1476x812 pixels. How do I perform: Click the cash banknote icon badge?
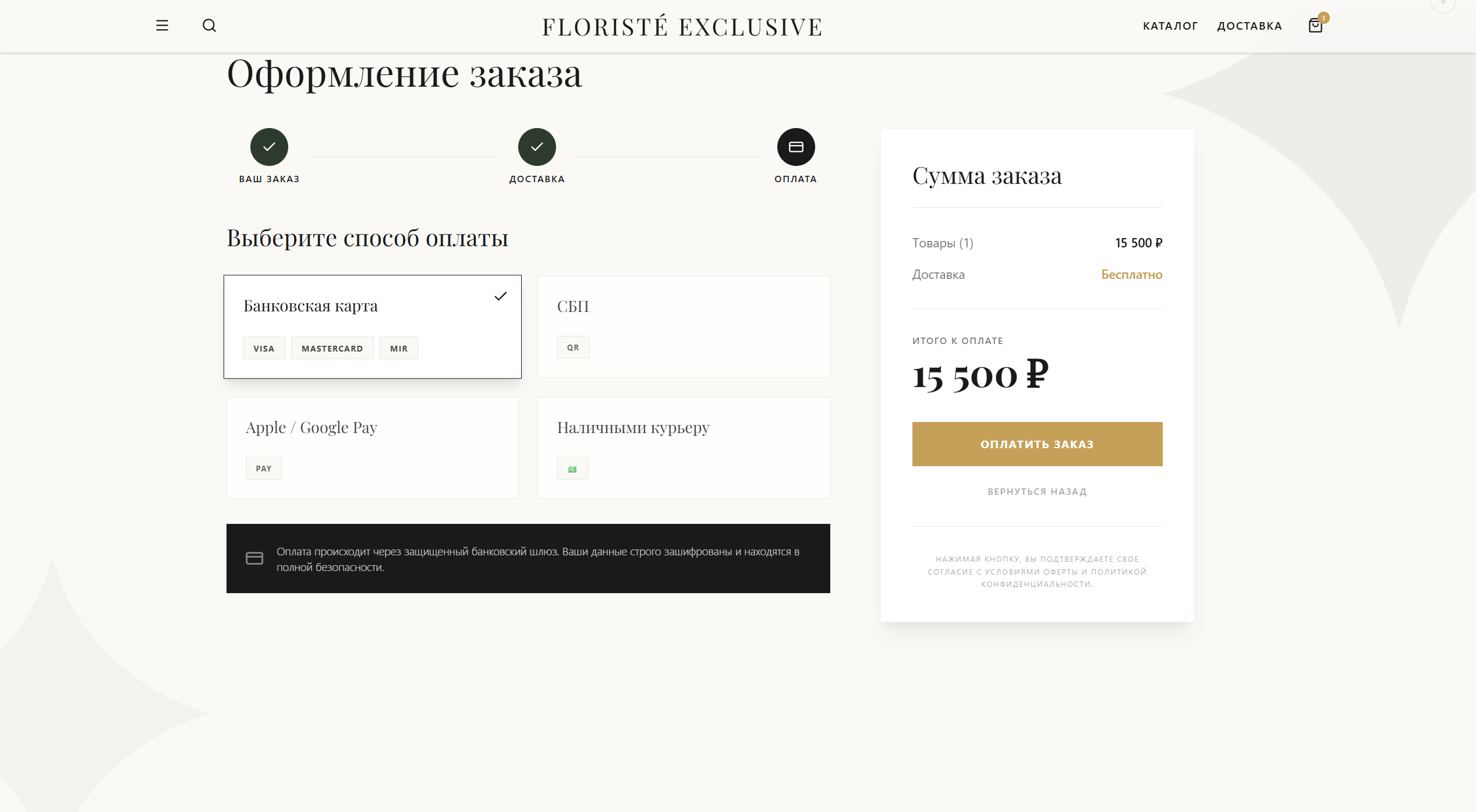tap(572, 469)
